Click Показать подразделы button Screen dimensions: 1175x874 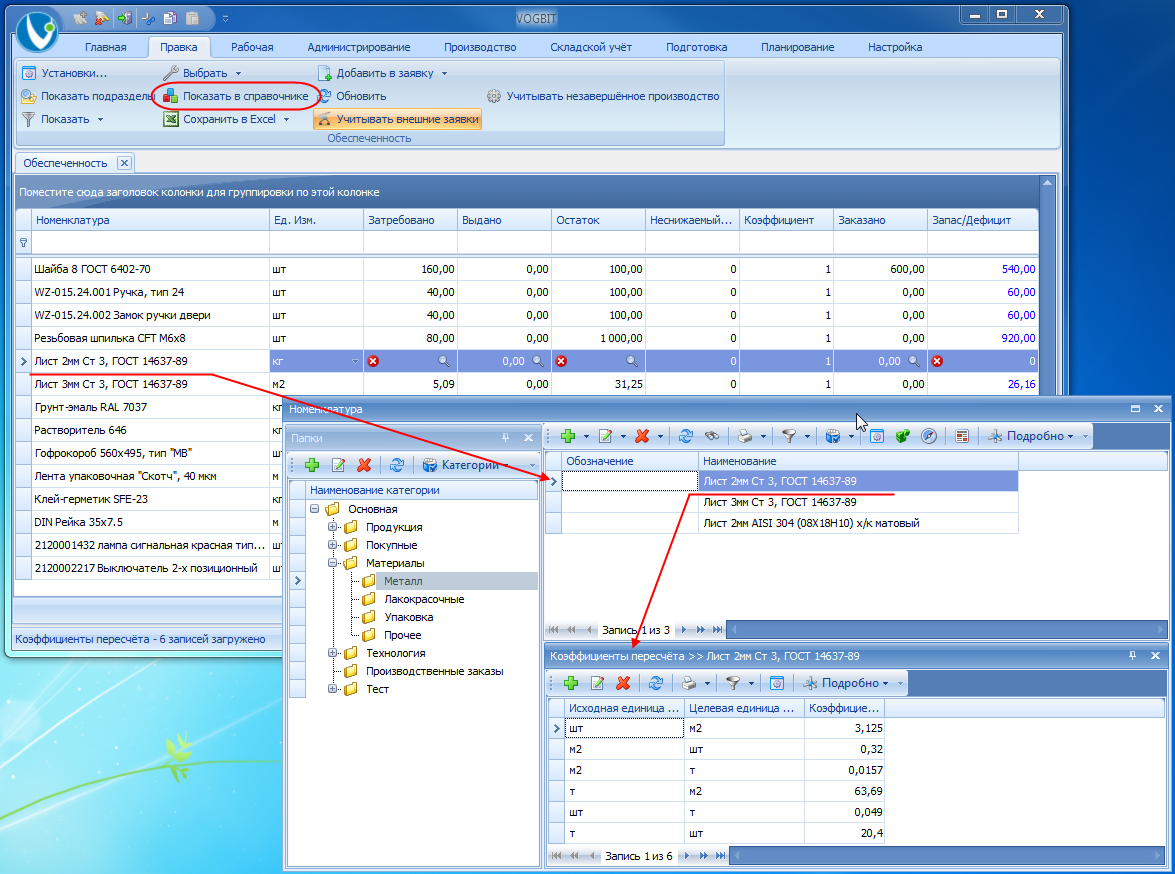point(88,96)
